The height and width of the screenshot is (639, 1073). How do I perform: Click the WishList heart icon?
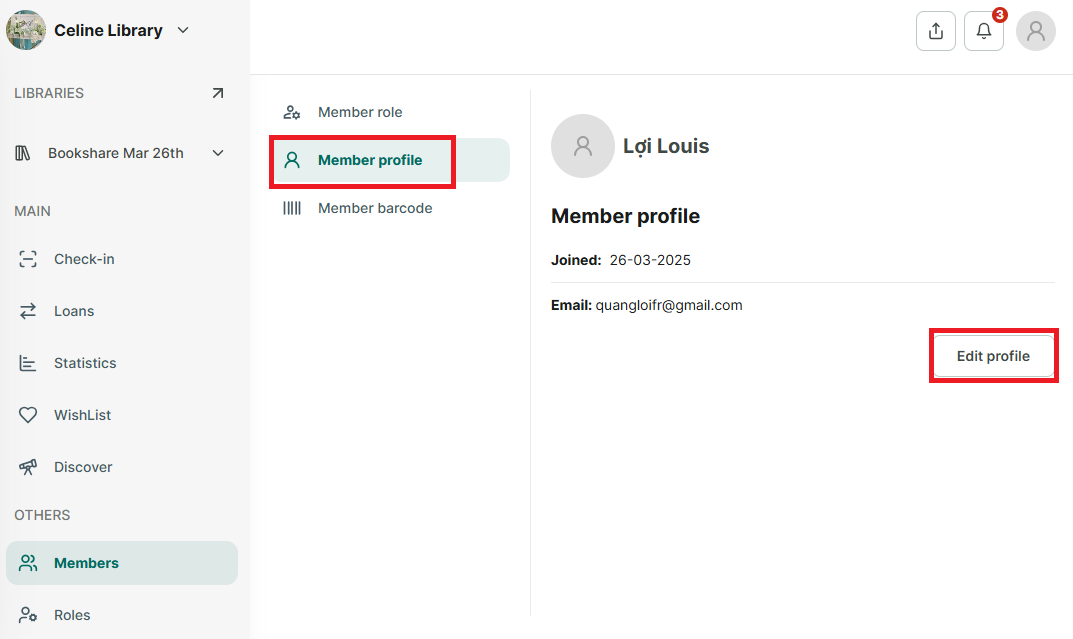pyautogui.click(x=28, y=415)
